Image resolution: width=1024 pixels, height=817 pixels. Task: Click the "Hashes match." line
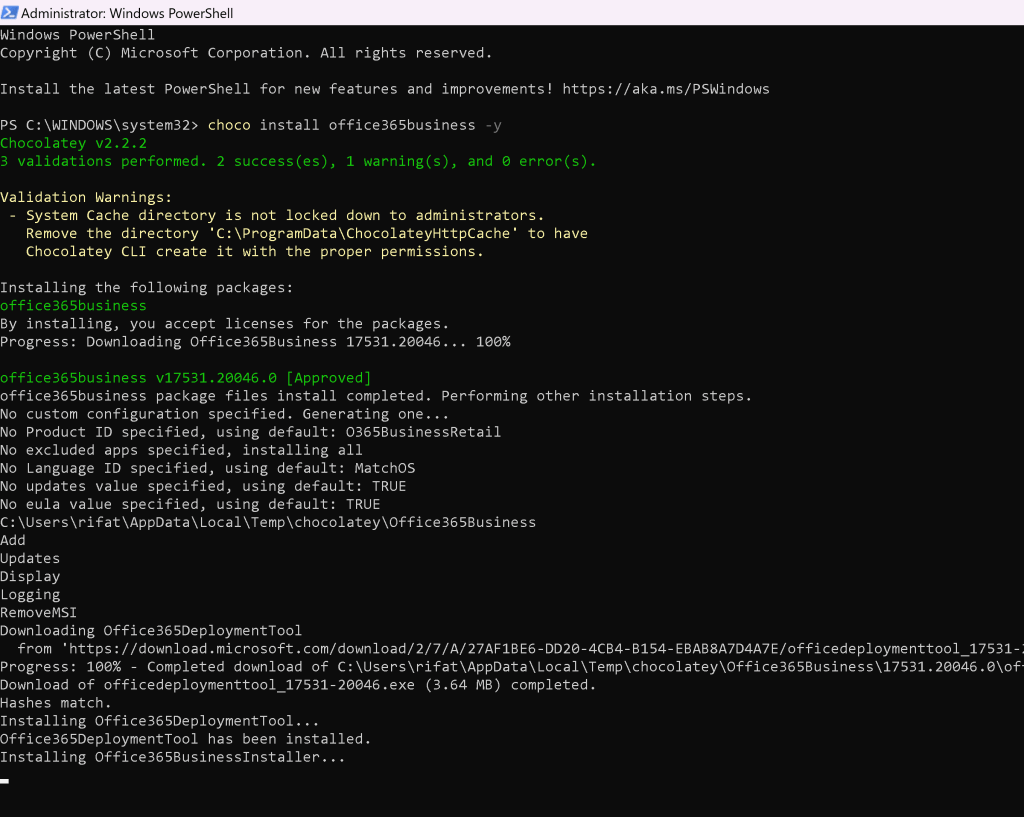(x=56, y=703)
